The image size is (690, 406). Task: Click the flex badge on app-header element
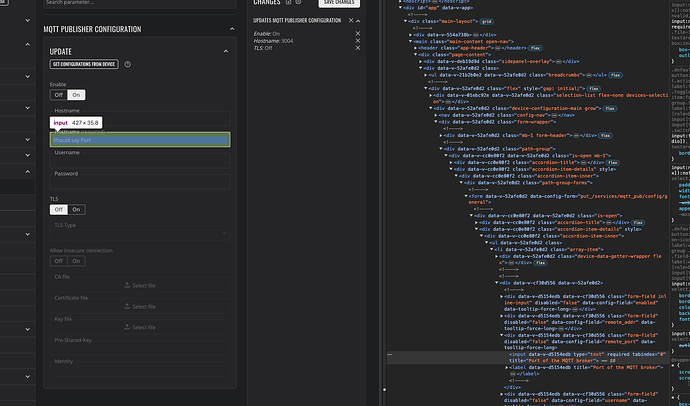(535, 48)
